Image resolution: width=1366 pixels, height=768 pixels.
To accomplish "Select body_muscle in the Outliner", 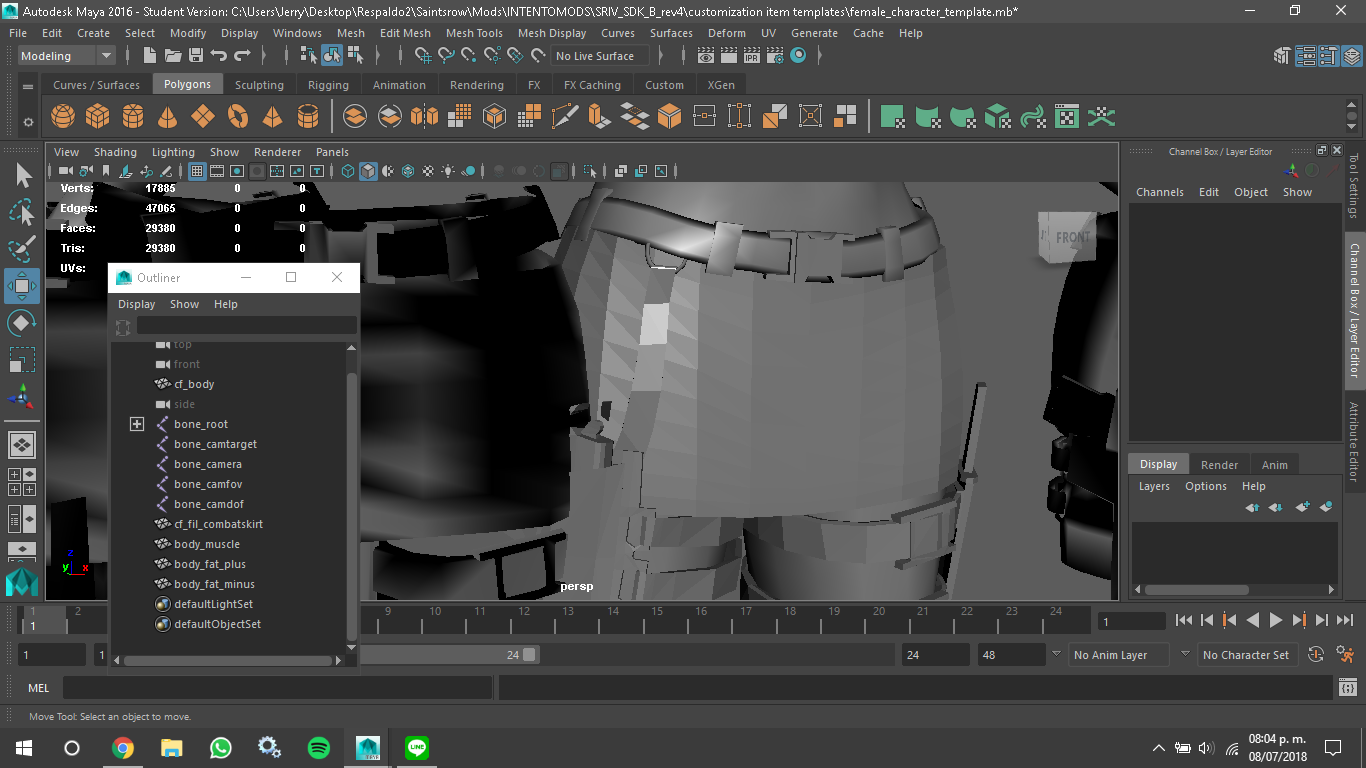I will (x=207, y=544).
